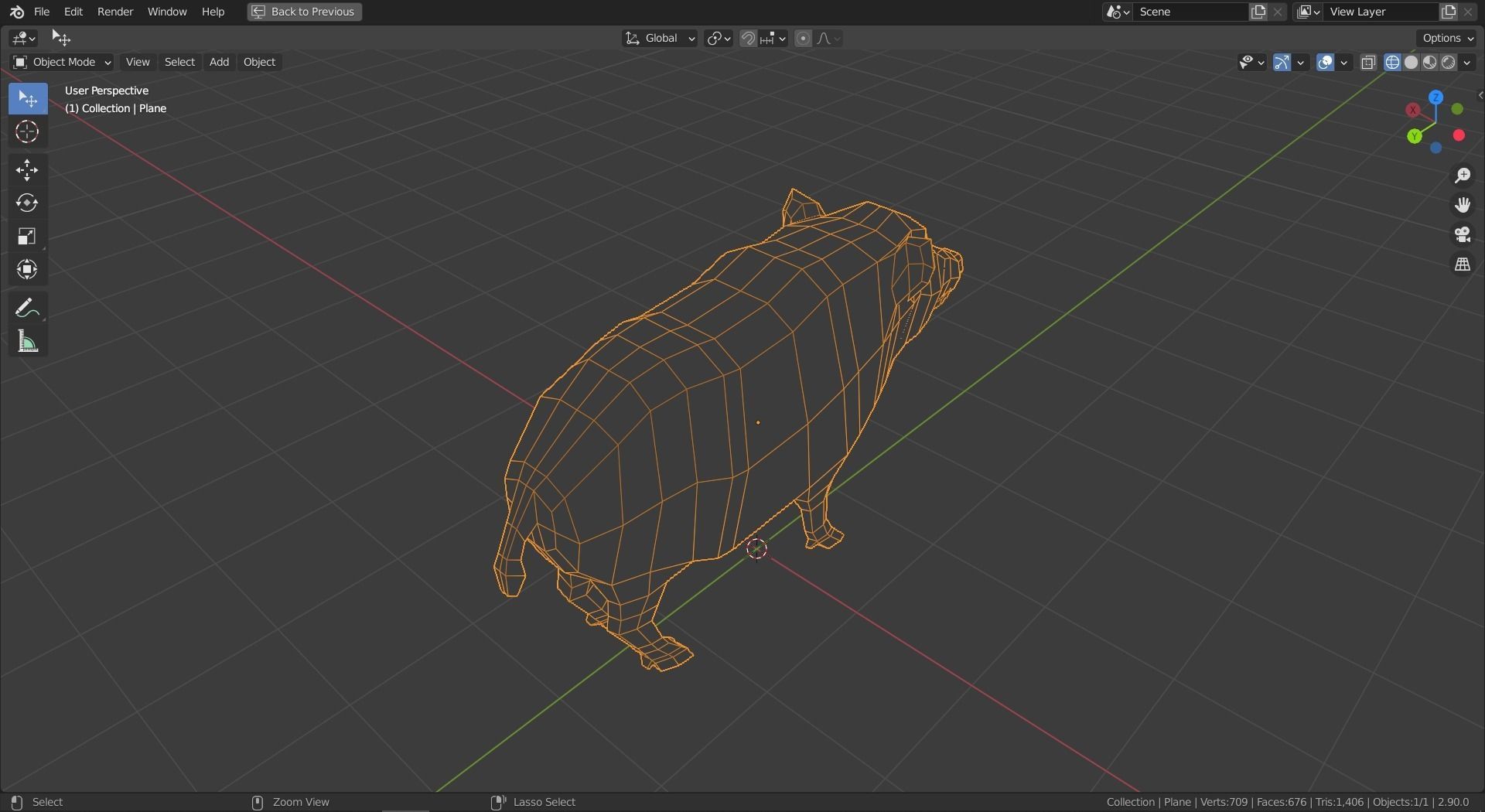Remove the View Layer with X icon
Screen dimensions: 1485x812
coord(1468,12)
